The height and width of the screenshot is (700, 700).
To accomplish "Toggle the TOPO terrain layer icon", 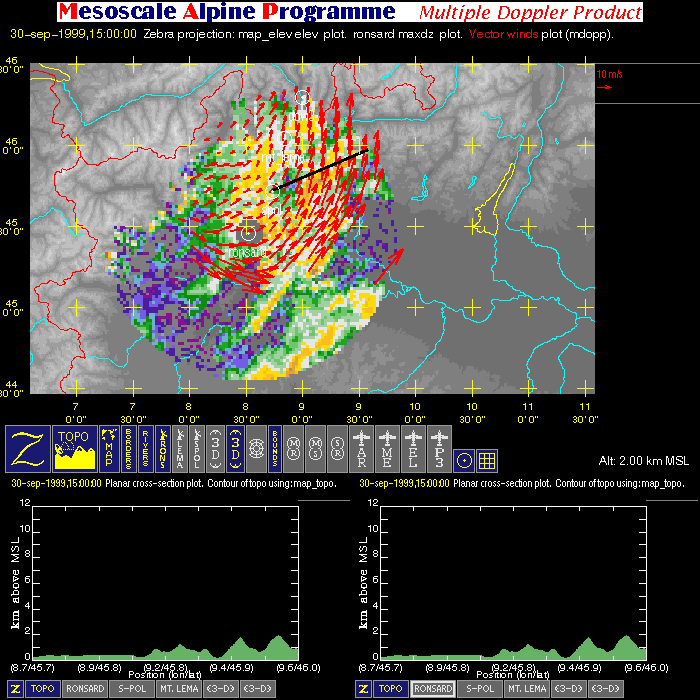I will tap(75, 447).
